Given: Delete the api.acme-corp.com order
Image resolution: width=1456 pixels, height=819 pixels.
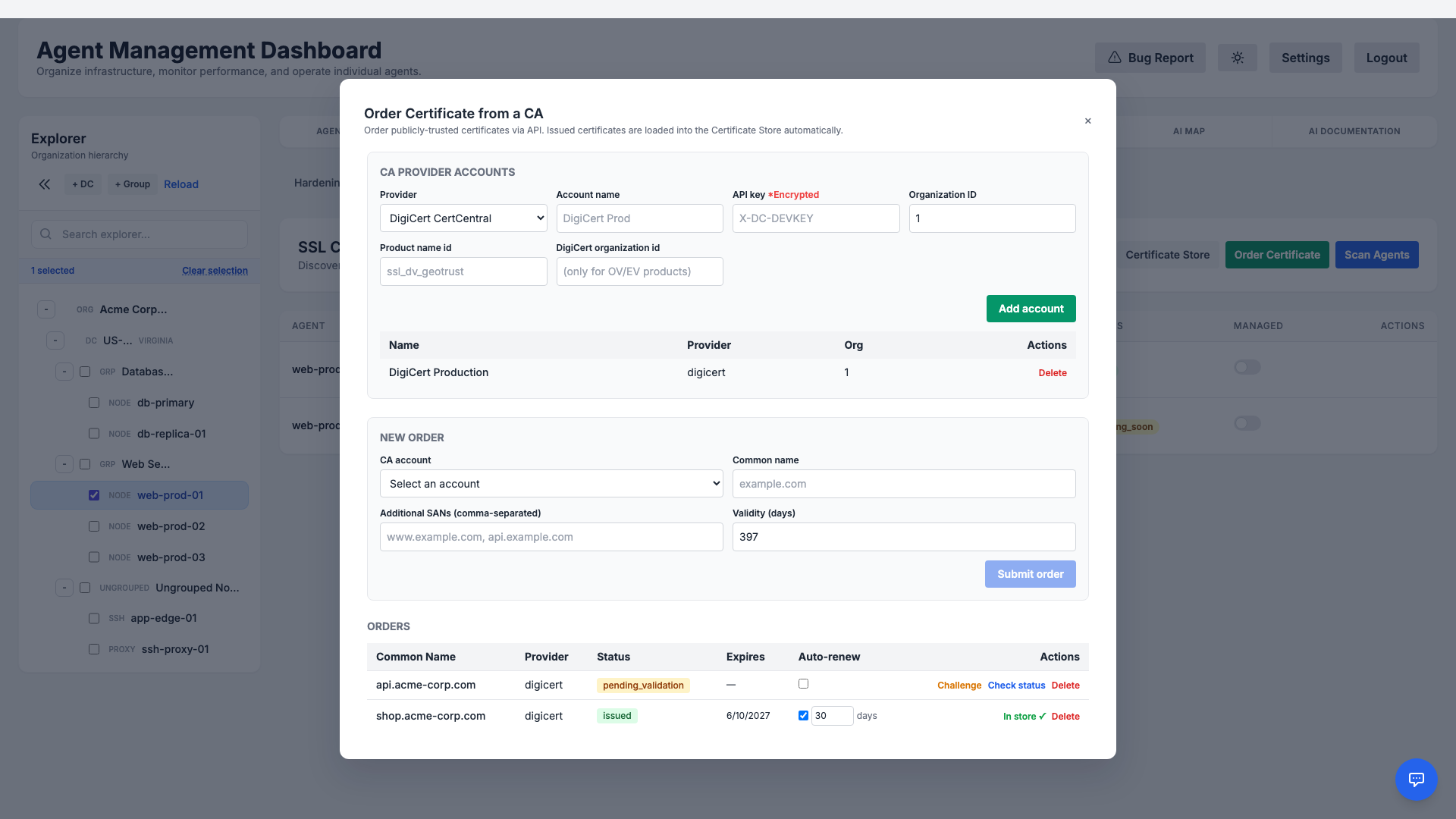Looking at the screenshot, I should 1065,686.
